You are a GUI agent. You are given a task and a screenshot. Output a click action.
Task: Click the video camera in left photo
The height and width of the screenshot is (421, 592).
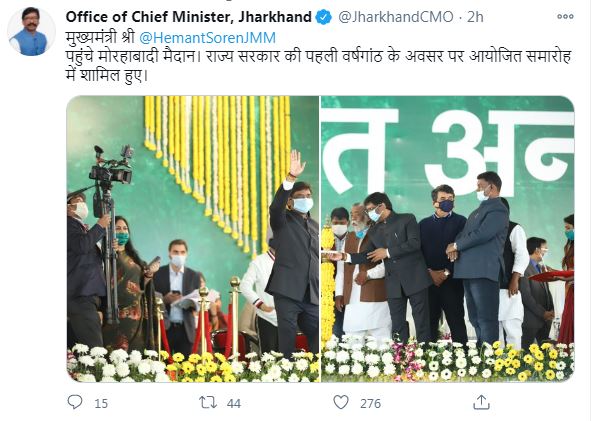[111, 170]
